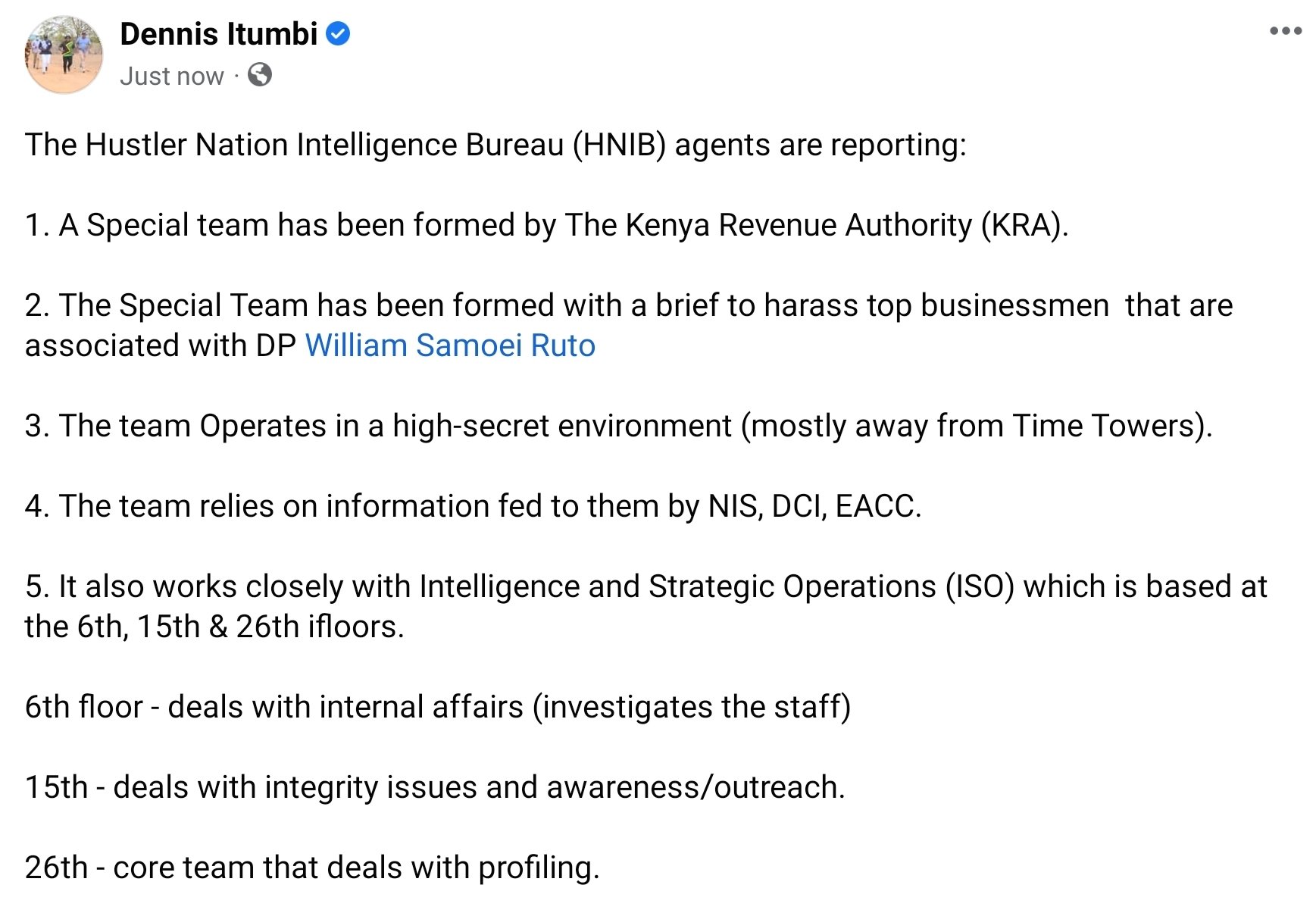The width and height of the screenshot is (1316, 913).
Task: Click point 2 about harassing top businessmen
Action: tap(629, 325)
